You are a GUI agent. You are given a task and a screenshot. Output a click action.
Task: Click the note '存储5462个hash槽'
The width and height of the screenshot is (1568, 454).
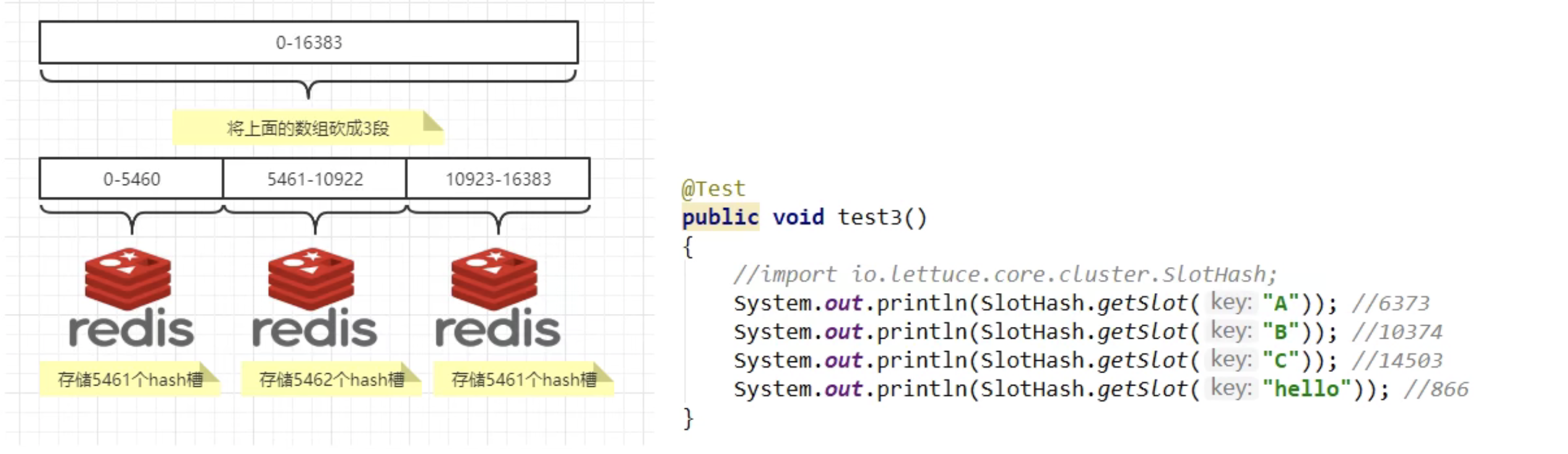tap(332, 379)
